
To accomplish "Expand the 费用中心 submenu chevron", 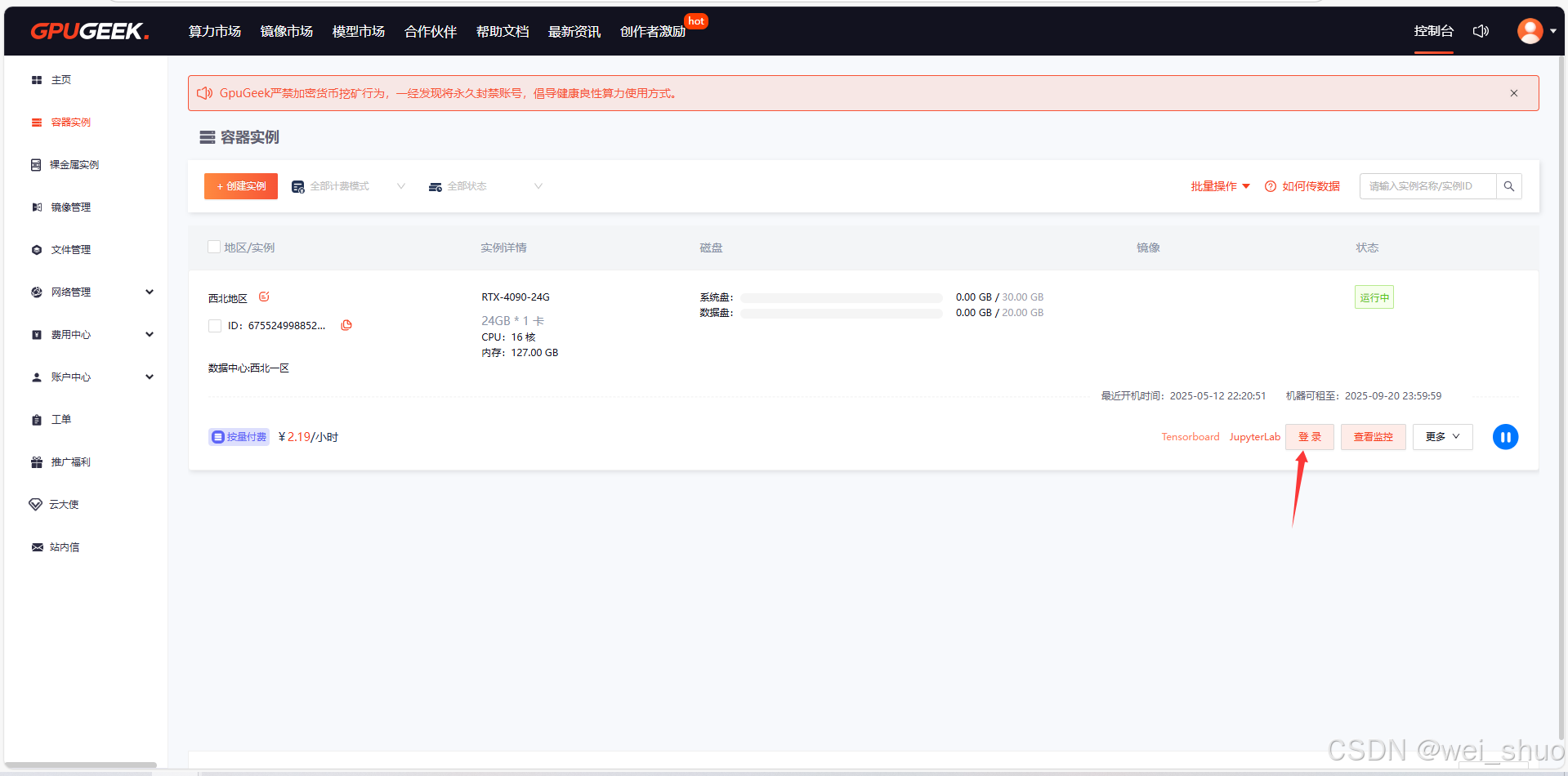I will pos(150,335).
